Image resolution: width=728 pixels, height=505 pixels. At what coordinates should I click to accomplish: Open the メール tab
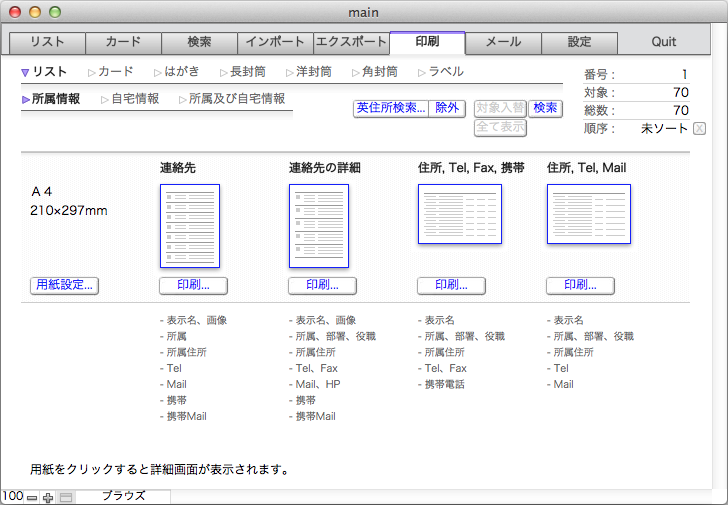click(x=503, y=42)
